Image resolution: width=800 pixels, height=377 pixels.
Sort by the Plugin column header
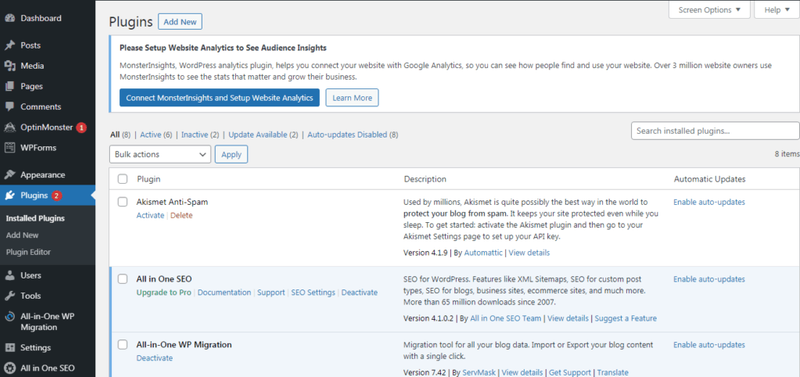pos(148,179)
